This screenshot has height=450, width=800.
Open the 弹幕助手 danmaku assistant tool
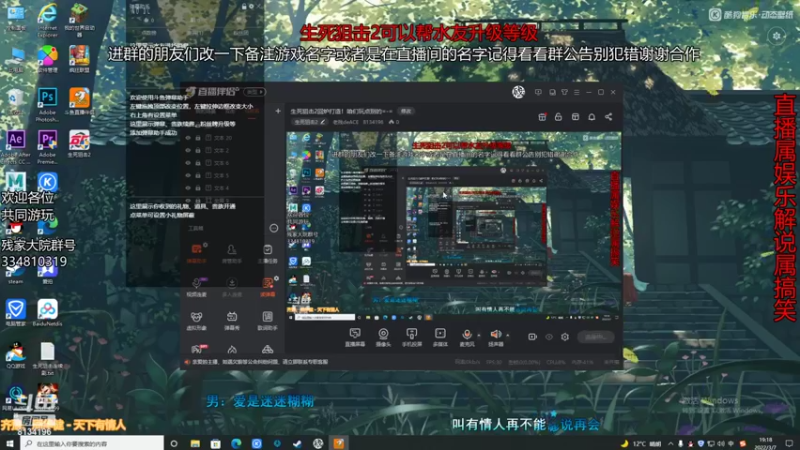[x=196, y=253]
